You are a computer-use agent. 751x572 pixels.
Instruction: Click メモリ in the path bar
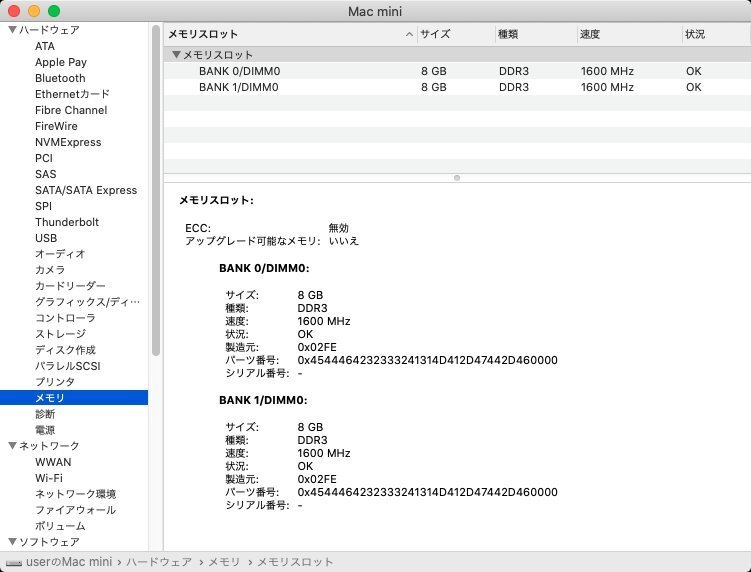coord(224,561)
